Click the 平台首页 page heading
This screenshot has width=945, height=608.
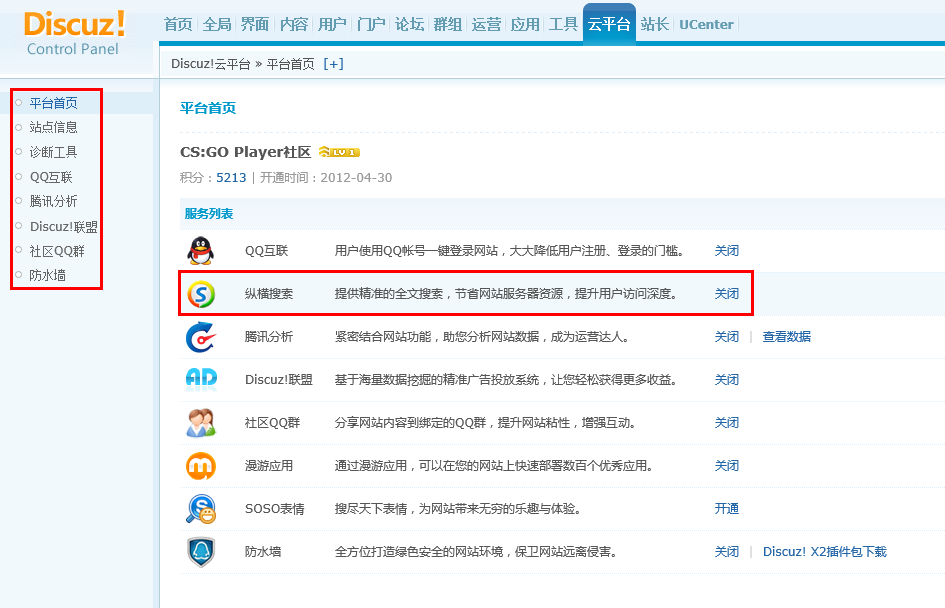pyautogui.click(x=208, y=108)
